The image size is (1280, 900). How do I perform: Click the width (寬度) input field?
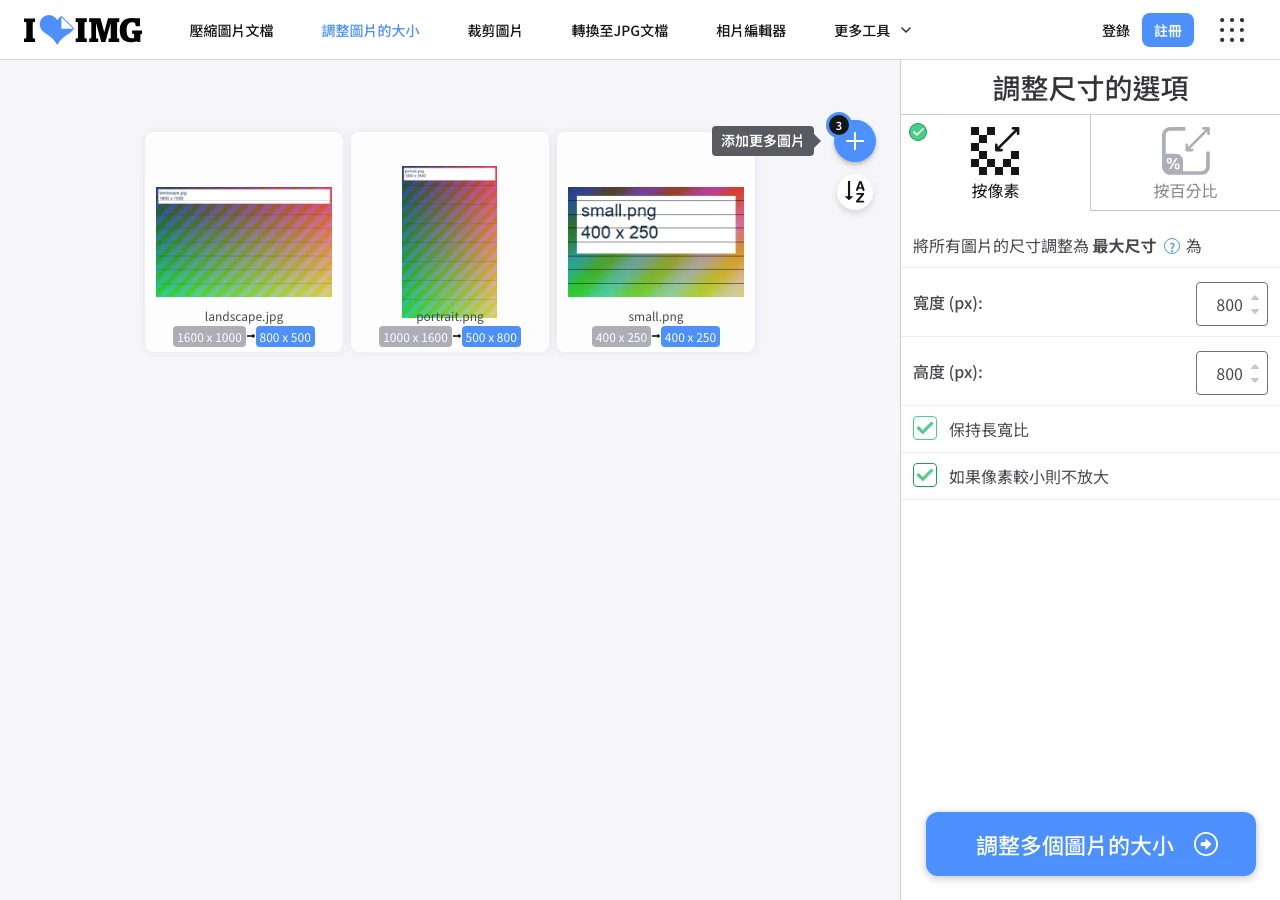1232,304
